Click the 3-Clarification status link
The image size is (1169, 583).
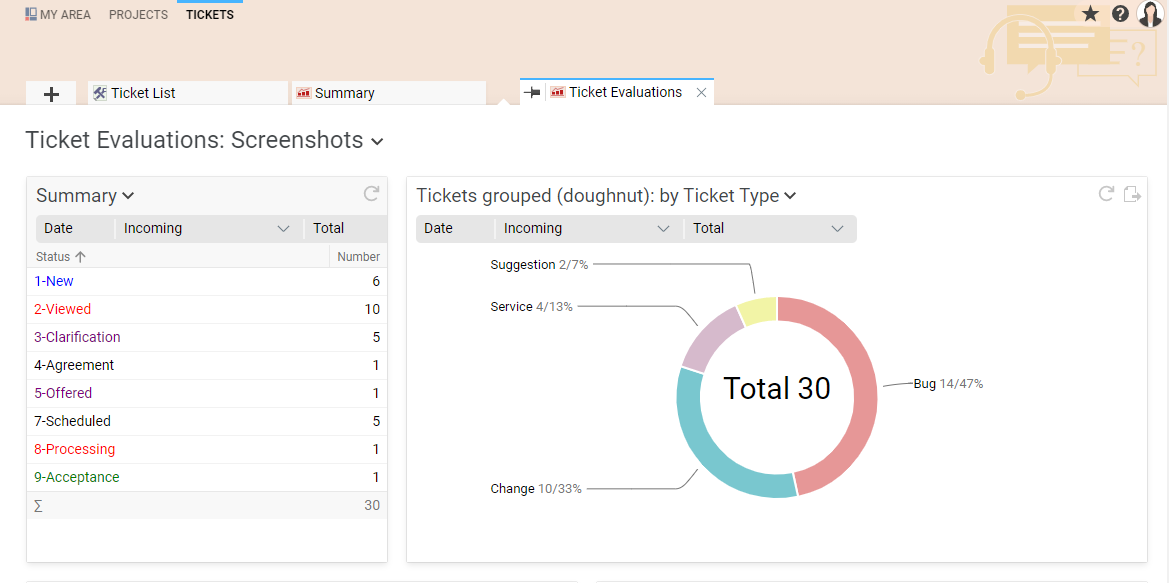pyautogui.click(x=77, y=337)
